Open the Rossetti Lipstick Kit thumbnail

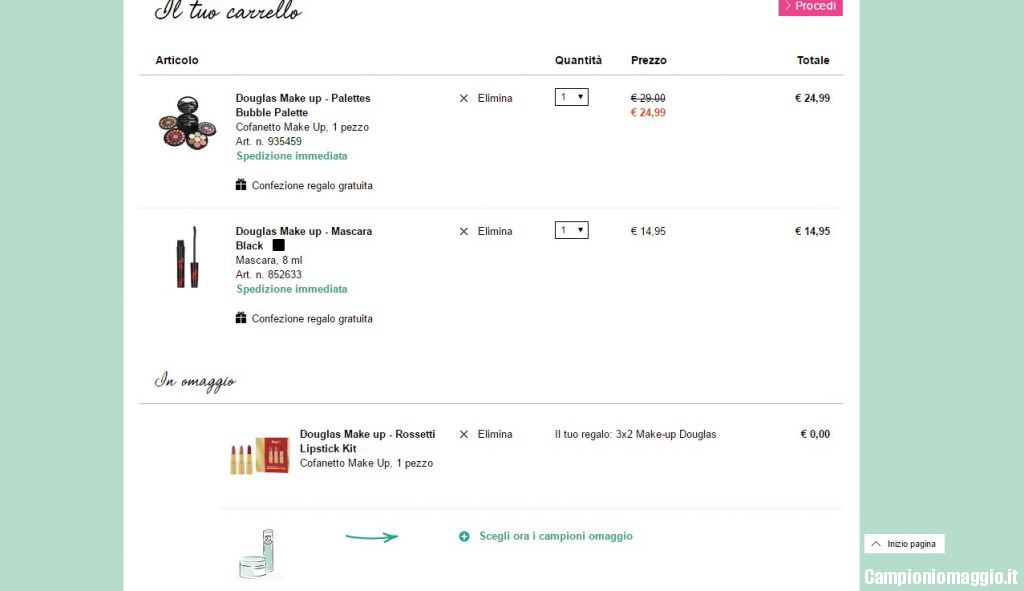coord(259,455)
